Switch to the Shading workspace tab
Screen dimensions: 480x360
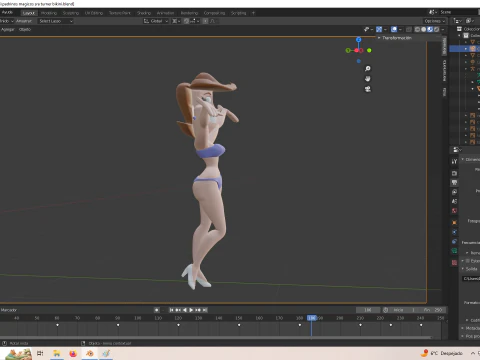(x=144, y=13)
